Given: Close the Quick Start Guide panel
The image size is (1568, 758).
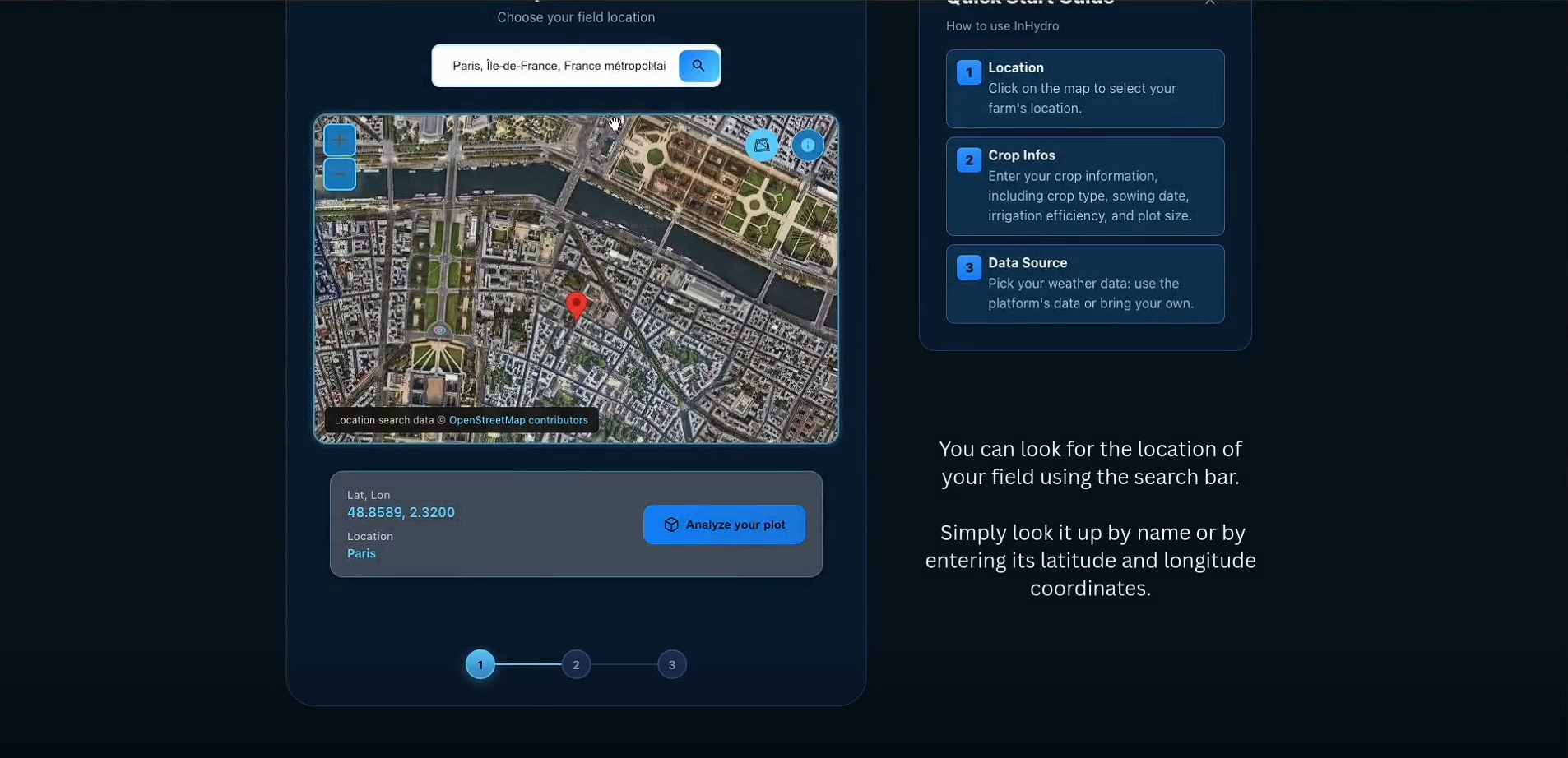Looking at the screenshot, I should (1208, 2).
